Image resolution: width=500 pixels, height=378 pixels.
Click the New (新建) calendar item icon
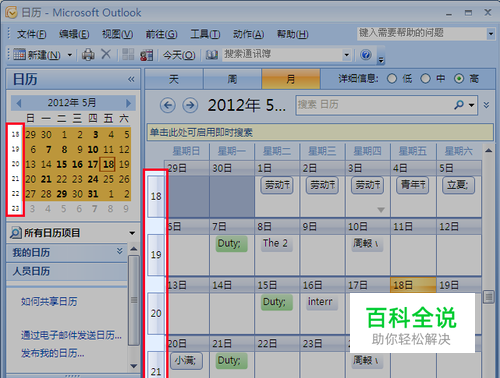(19, 54)
